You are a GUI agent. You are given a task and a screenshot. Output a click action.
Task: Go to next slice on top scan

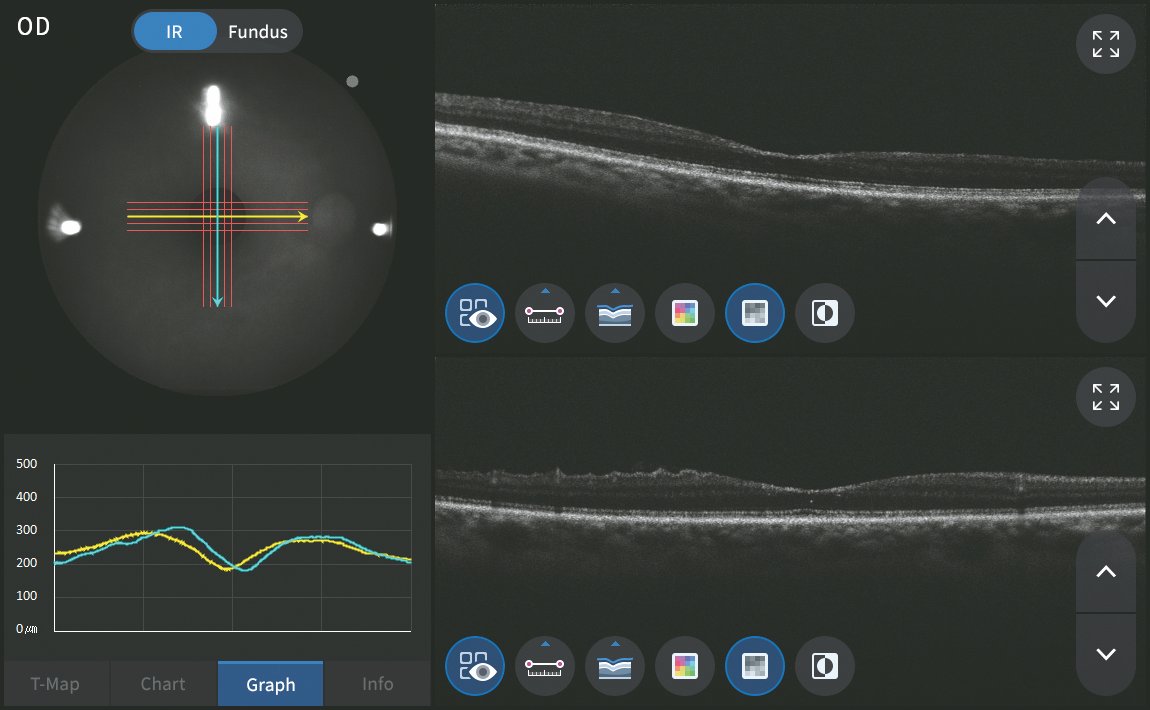[x=1105, y=301]
